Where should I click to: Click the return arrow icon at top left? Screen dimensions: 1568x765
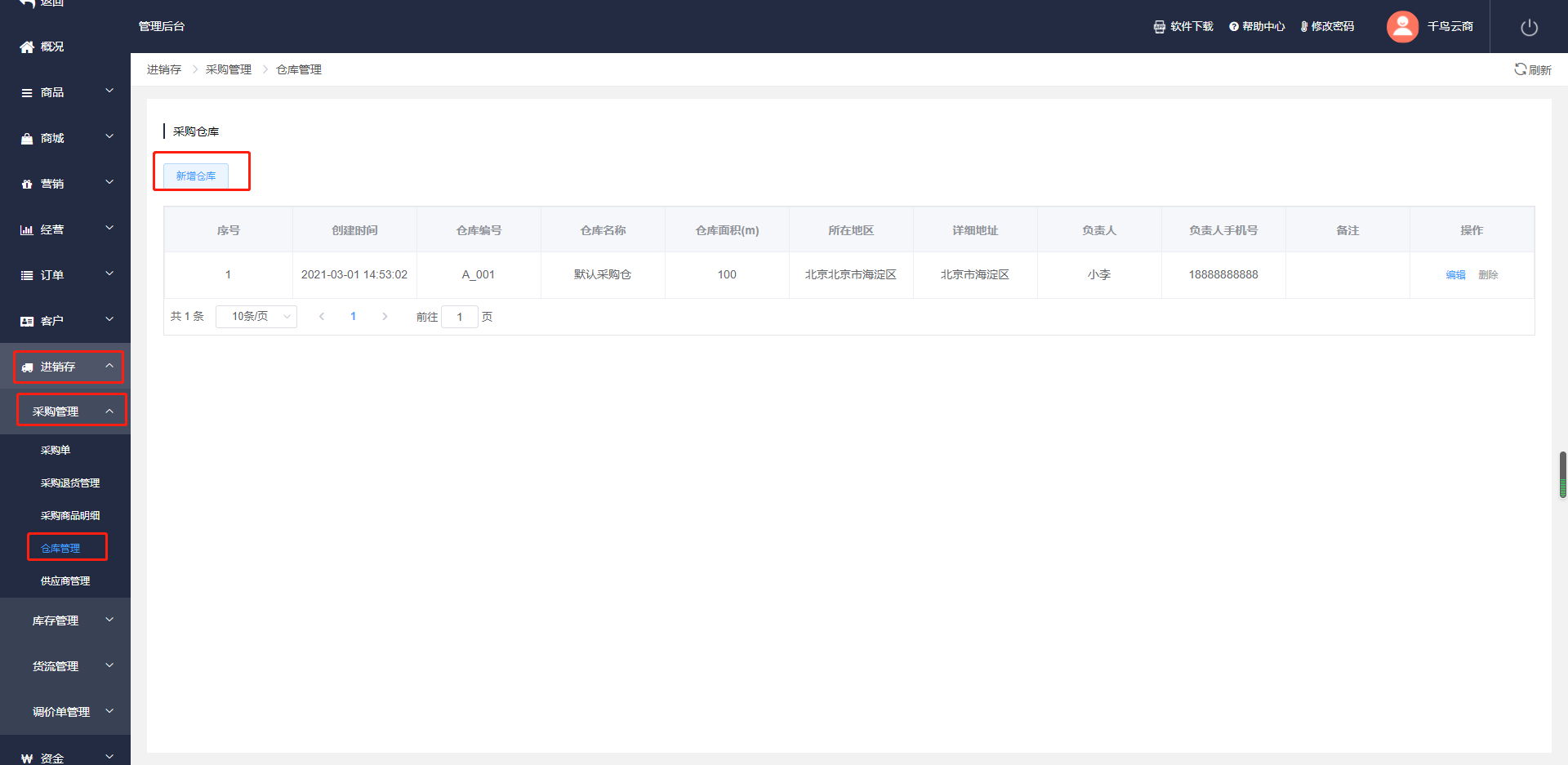coord(27,3)
